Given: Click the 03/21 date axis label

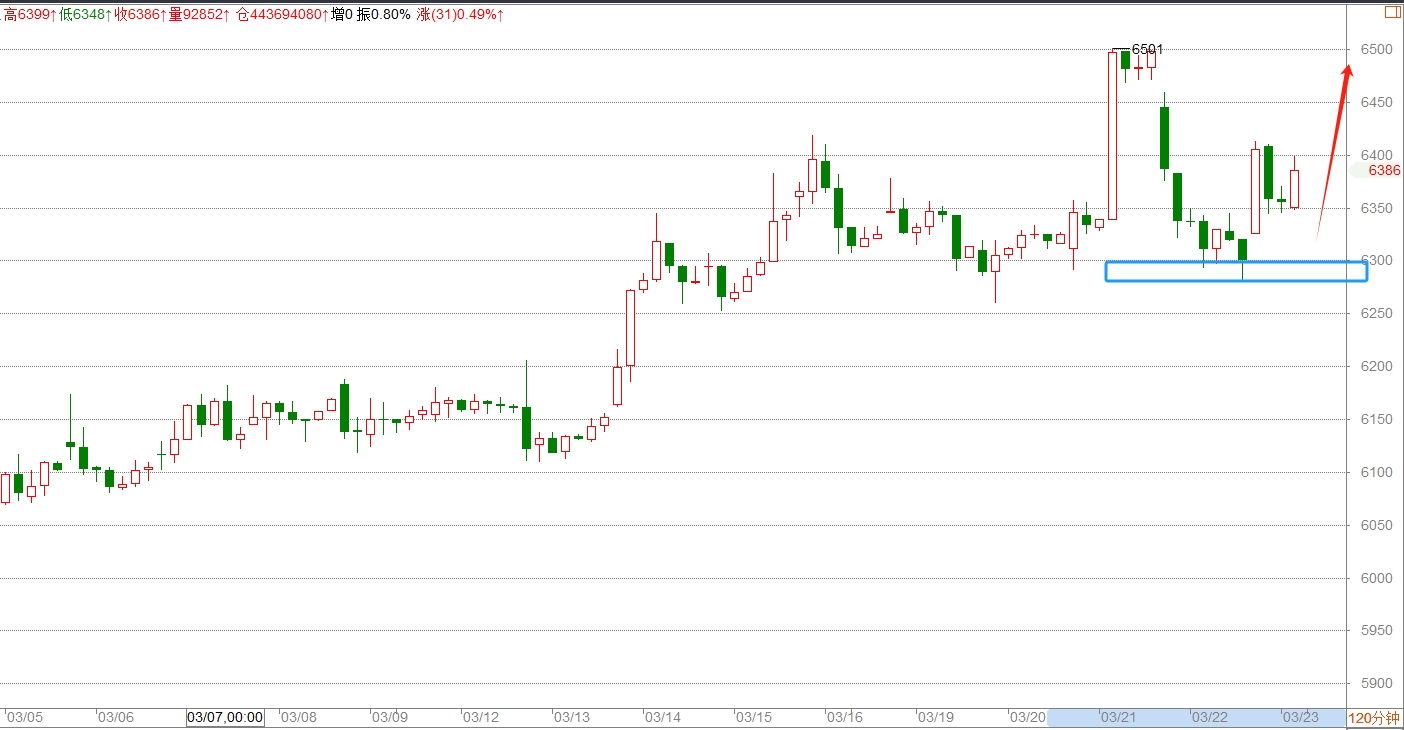Looking at the screenshot, I should [1119, 718].
